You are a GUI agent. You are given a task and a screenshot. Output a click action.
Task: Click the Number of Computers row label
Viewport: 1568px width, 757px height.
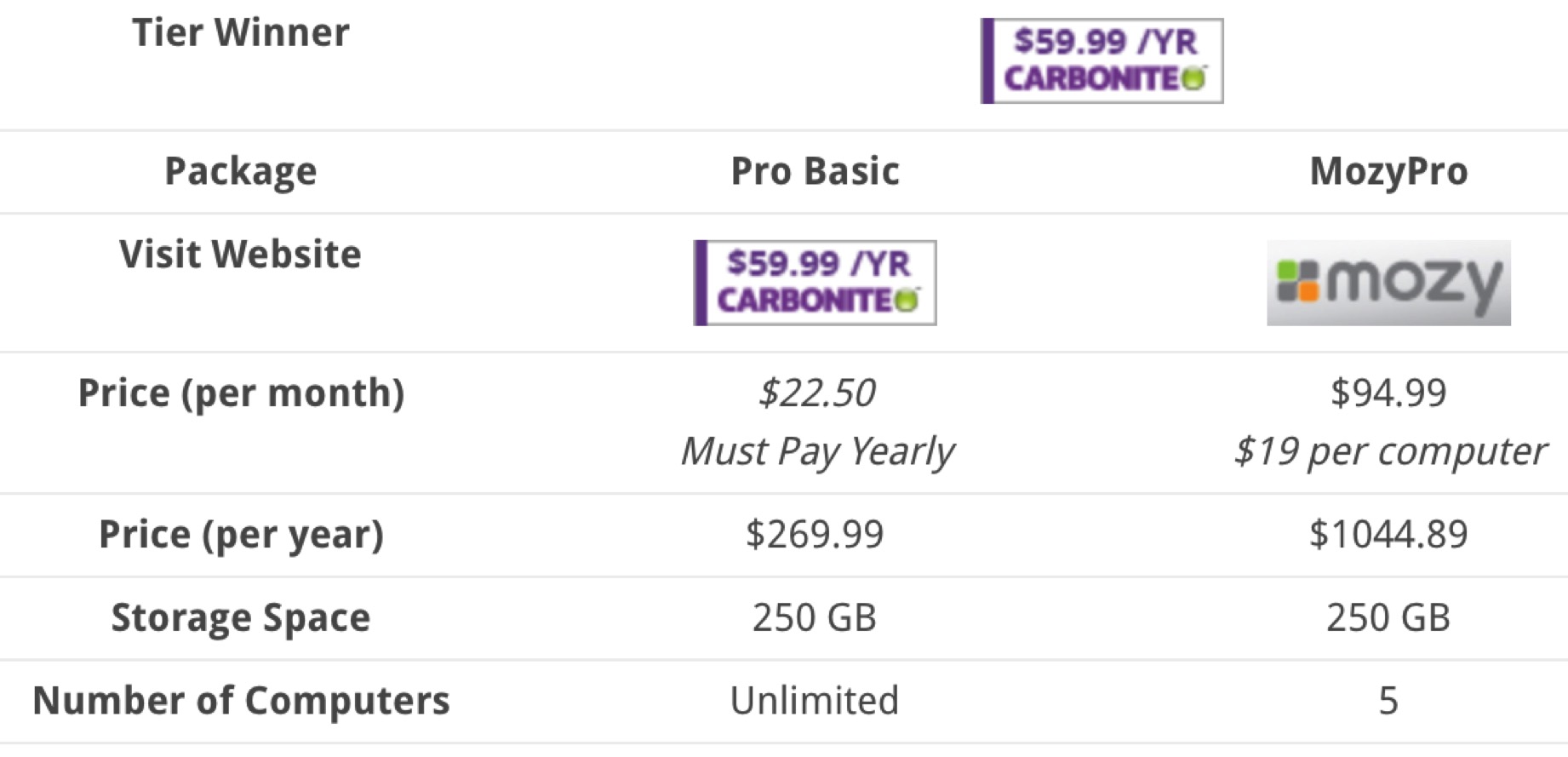coord(241,701)
